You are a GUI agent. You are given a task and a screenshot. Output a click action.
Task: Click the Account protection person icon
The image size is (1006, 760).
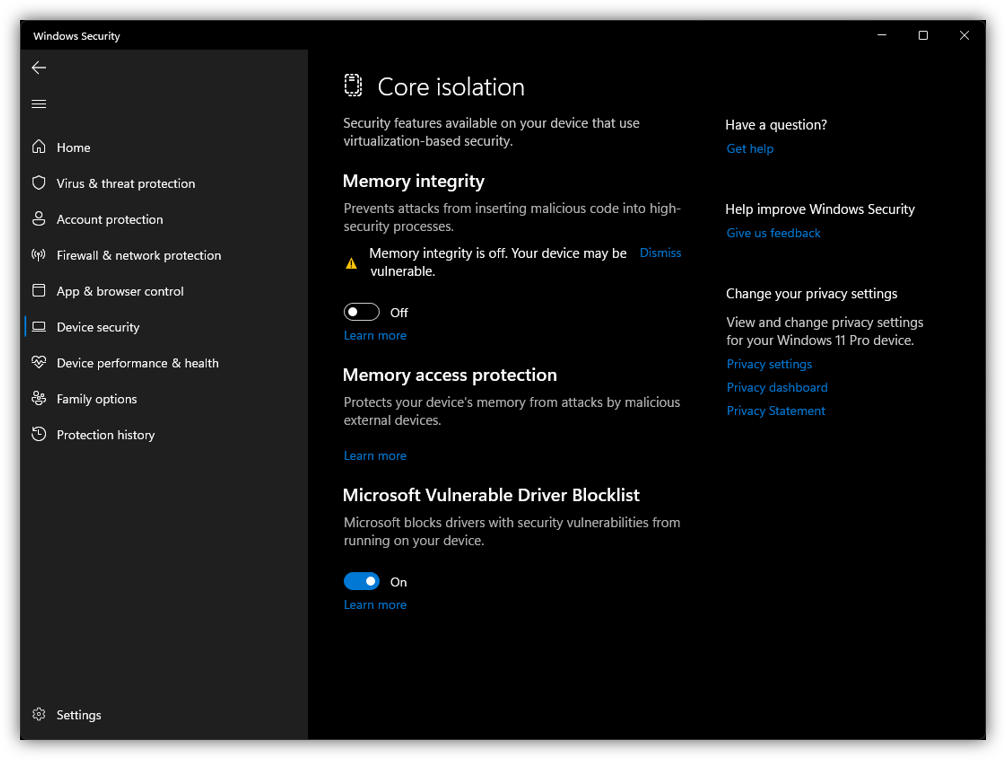[38, 219]
